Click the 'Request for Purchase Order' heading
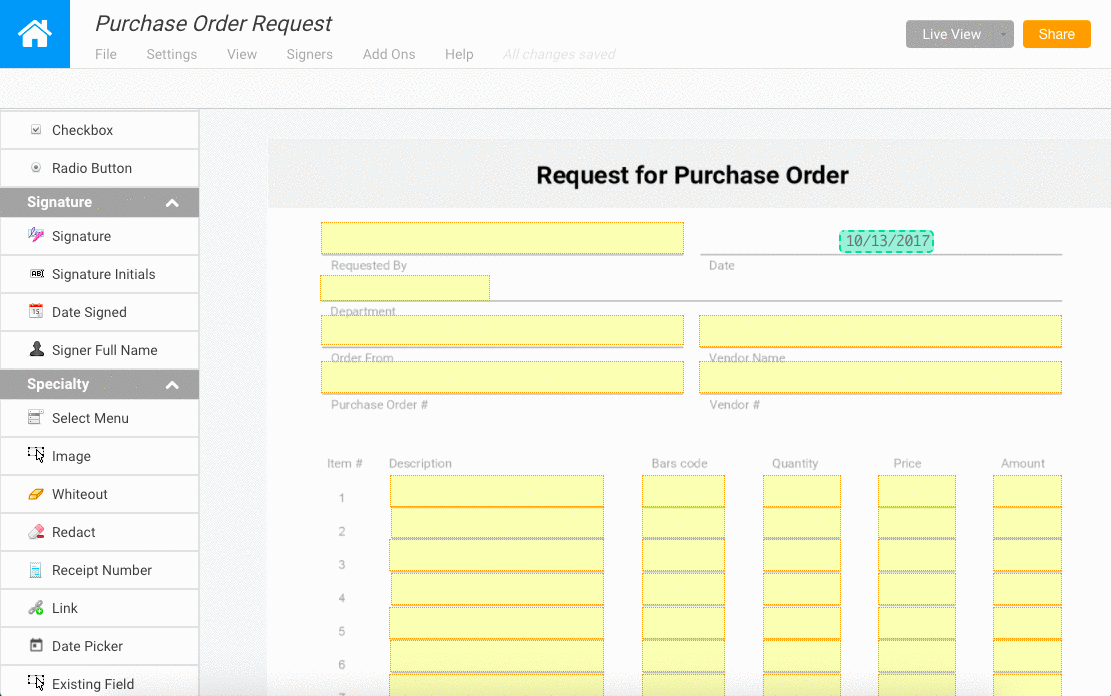The height and width of the screenshot is (696, 1111). point(692,175)
